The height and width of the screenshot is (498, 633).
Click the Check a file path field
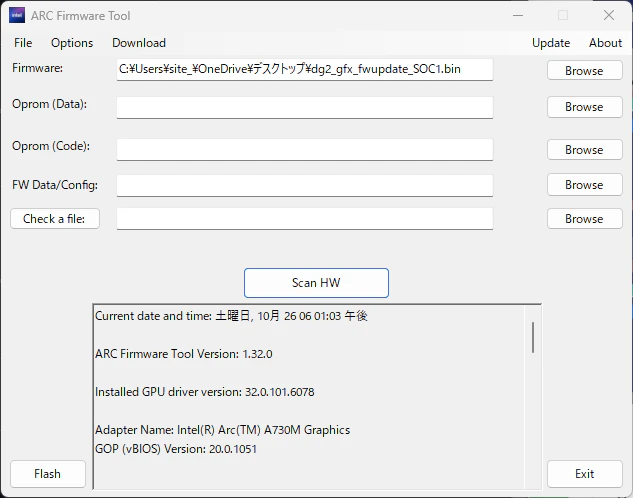tap(305, 219)
